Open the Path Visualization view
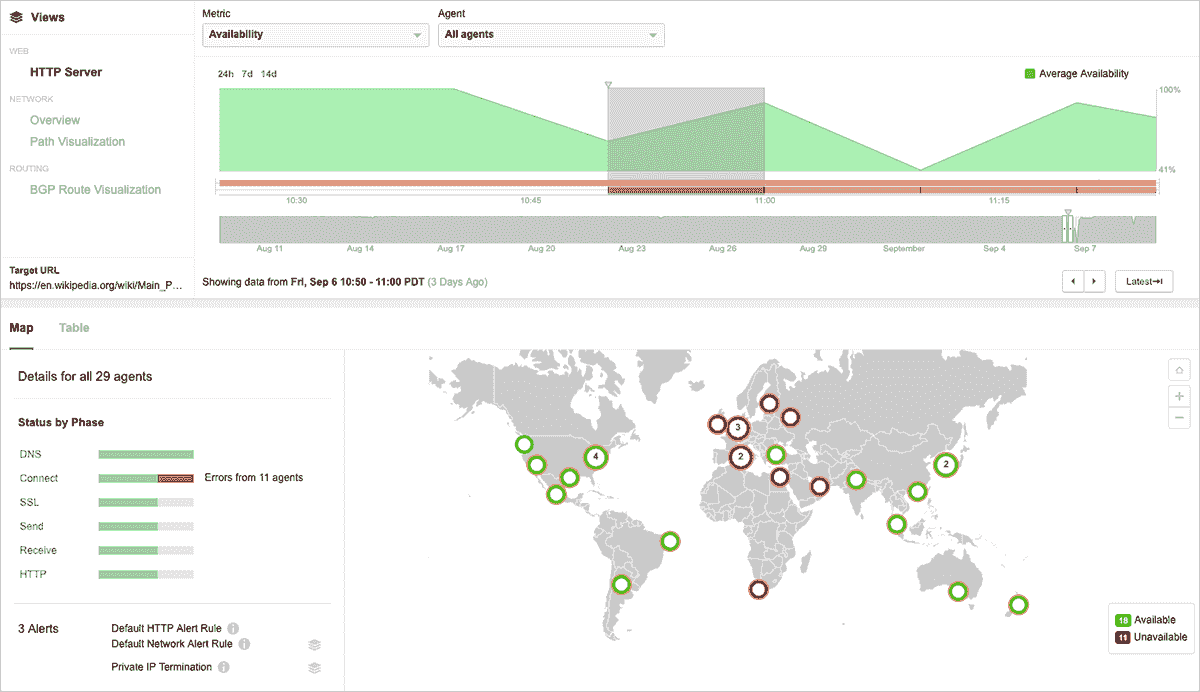Image resolution: width=1200 pixels, height=692 pixels. pos(77,142)
